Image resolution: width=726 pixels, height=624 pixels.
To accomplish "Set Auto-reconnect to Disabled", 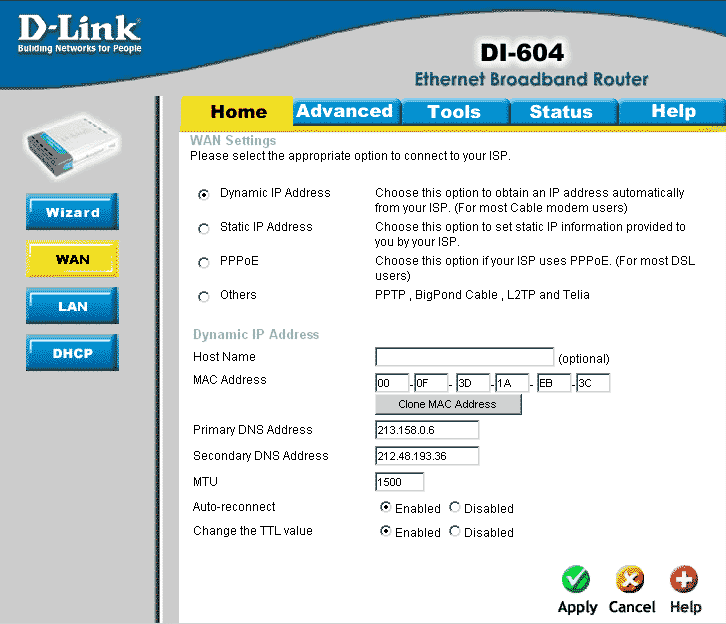I will [455, 507].
